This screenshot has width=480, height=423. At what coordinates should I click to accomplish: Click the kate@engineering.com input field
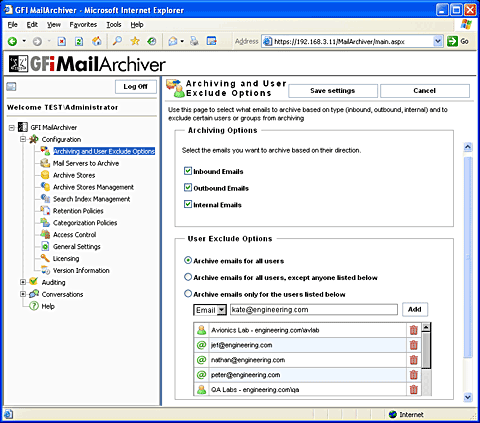[x=314, y=310]
